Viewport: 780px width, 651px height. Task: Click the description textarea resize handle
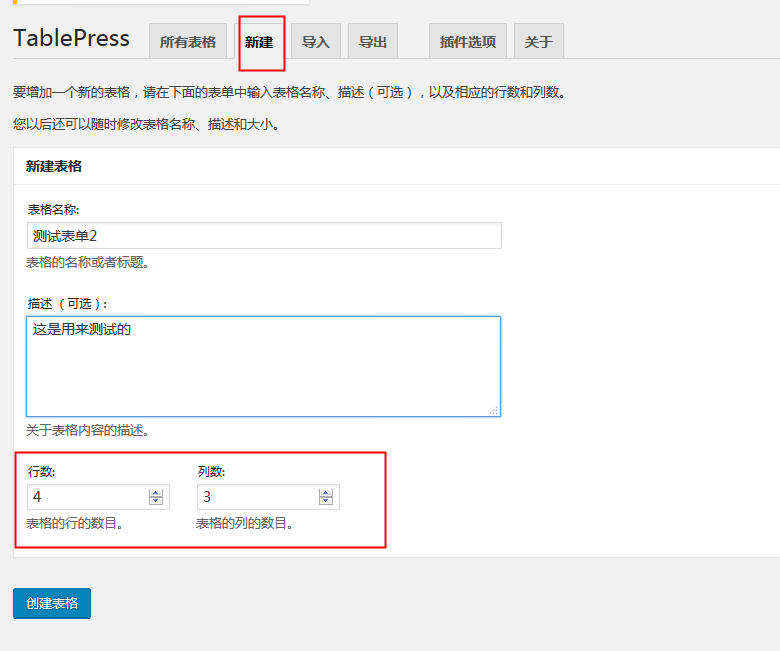click(x=494, y=410)
